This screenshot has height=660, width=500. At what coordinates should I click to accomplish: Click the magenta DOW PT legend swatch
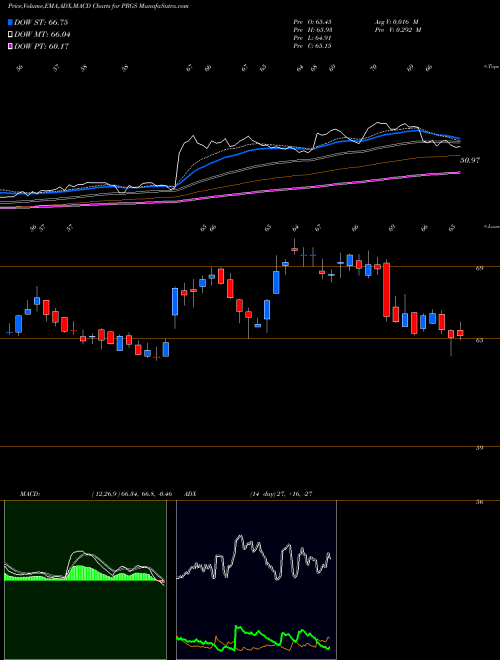point(10,46)
